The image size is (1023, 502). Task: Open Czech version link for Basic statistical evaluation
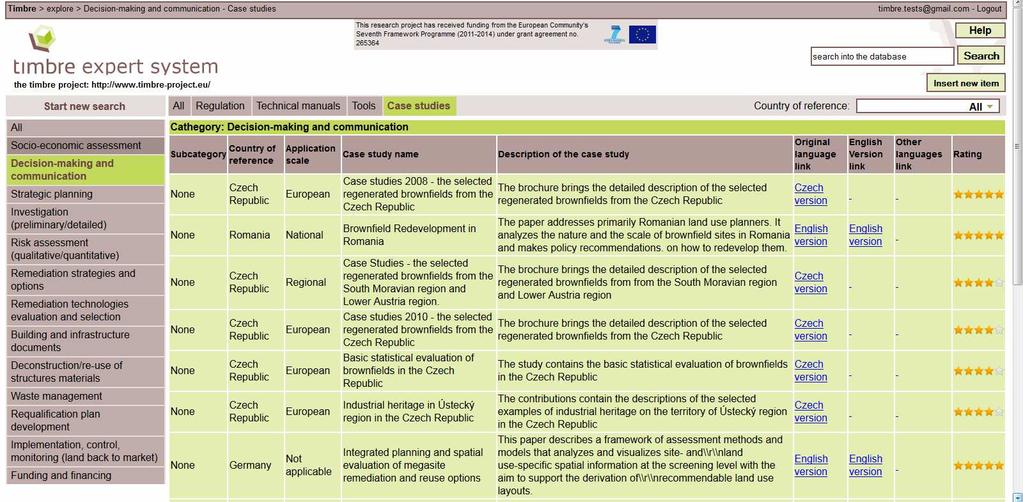coord(810,371)
